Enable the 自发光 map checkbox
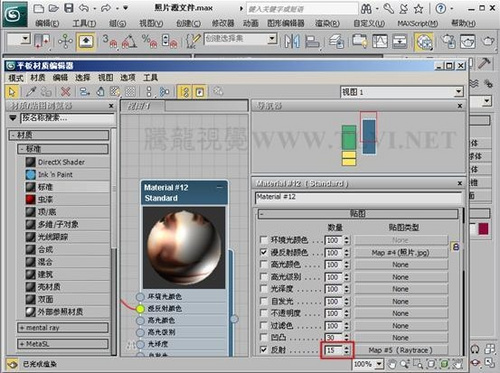This screenshot has height=373, width=500. 264,301
